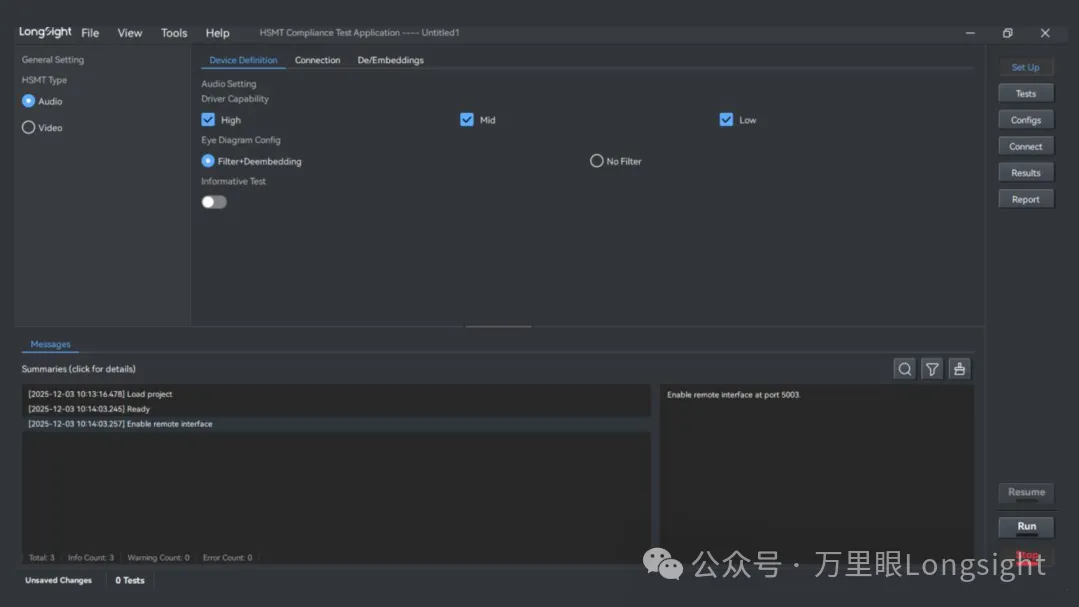Clear messages with the broom icon
The width and height of the screenshot is (1079, 607).
[959, 369]
